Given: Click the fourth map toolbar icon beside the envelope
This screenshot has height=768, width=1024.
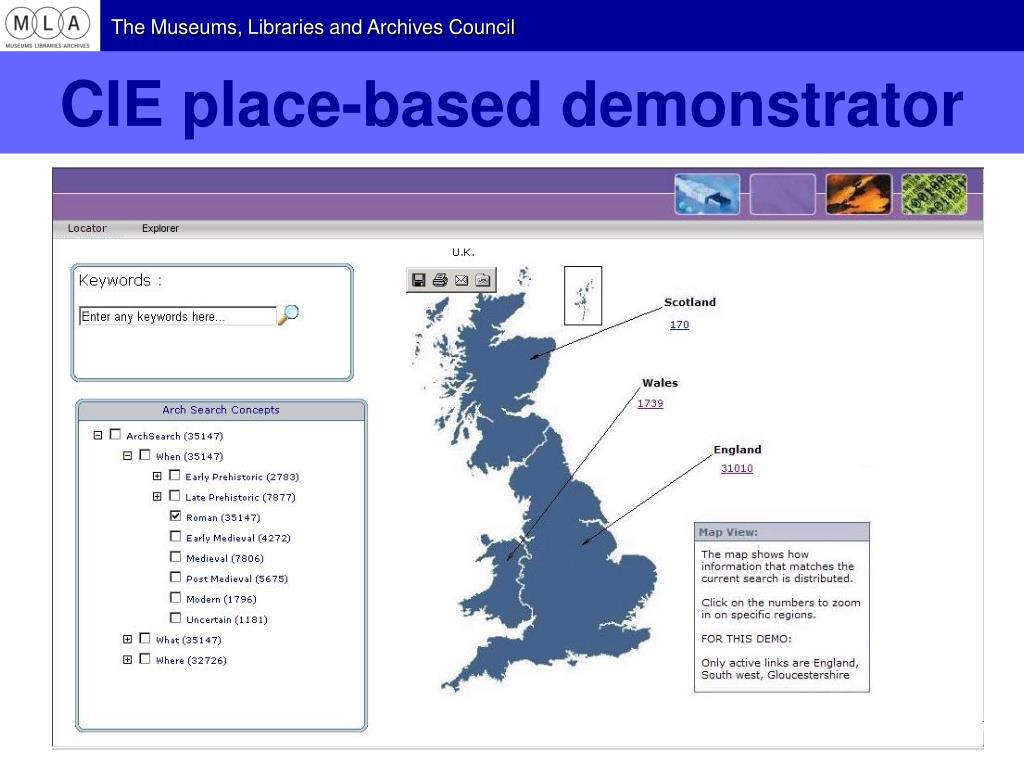Looking at the screenshot, I should coord(483,280).
